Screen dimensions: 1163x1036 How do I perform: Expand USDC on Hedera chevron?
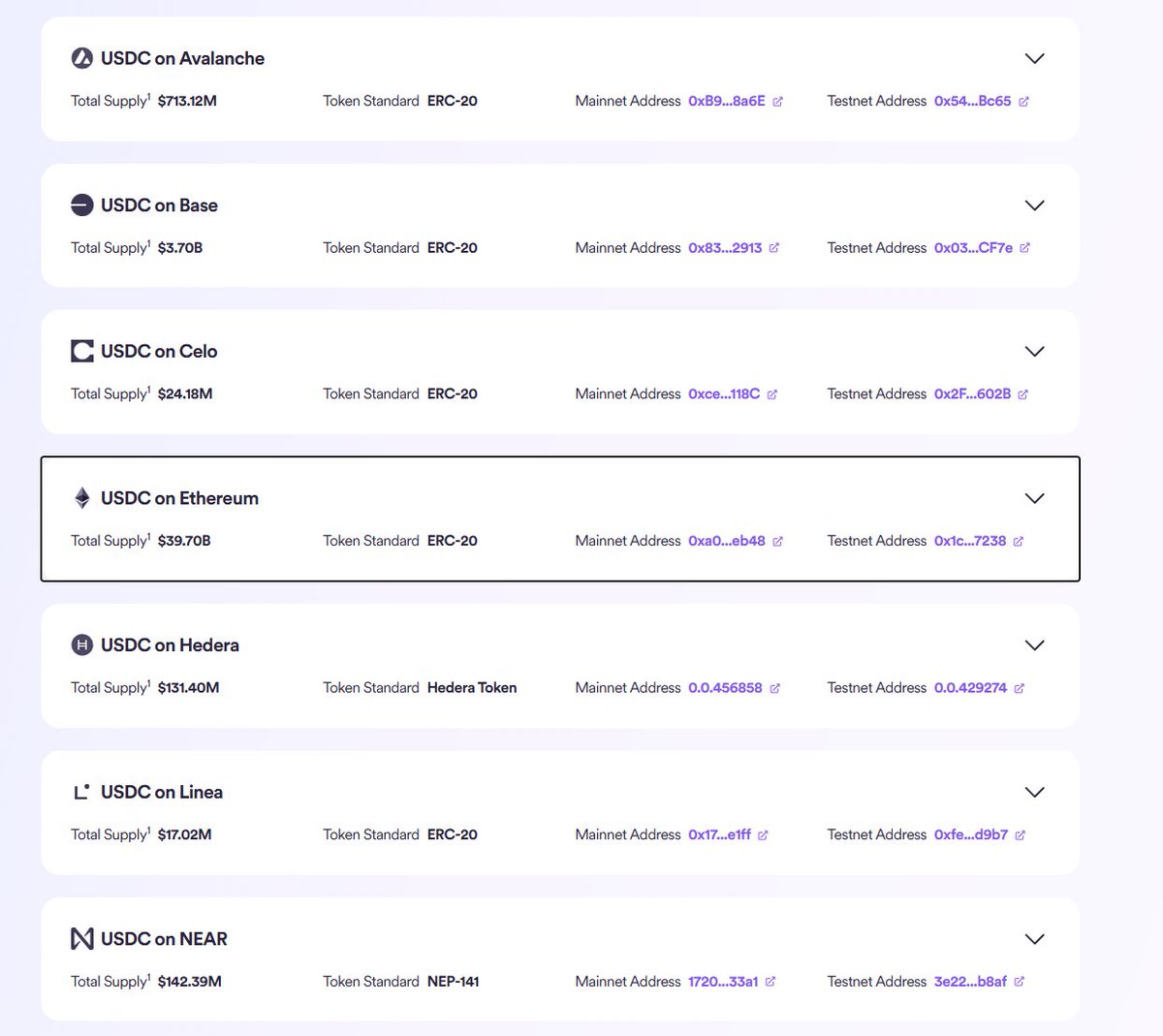[x=1034, y=644]
